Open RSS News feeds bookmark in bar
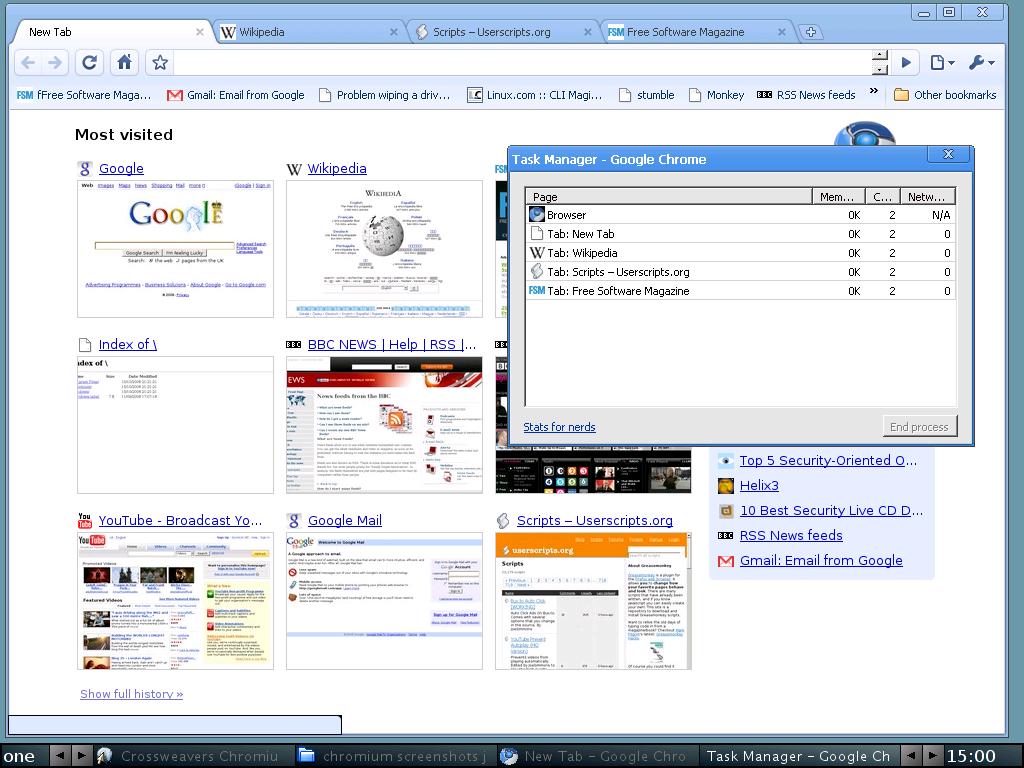The height and width of the screenshot is (768, 1024). tap(806, 95)
